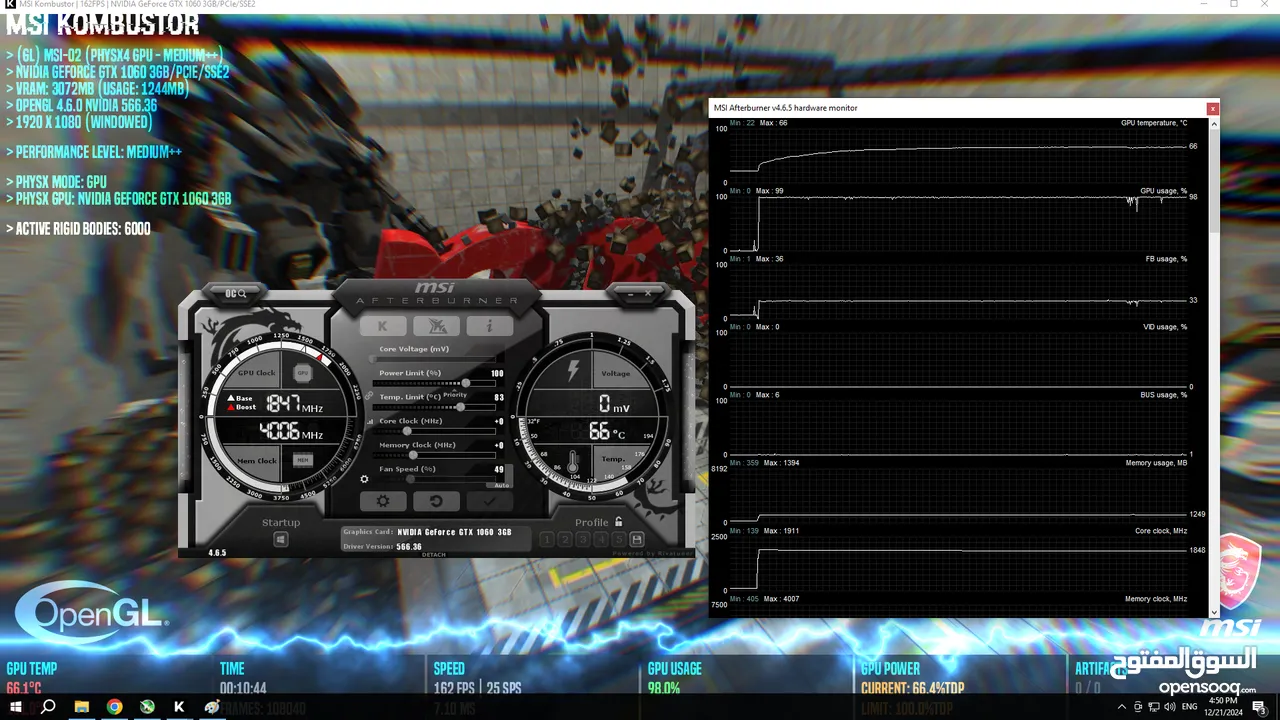Screen dimensions: 1280x720
Task: Open File Explorer from the taskbar
Action: 82,707
